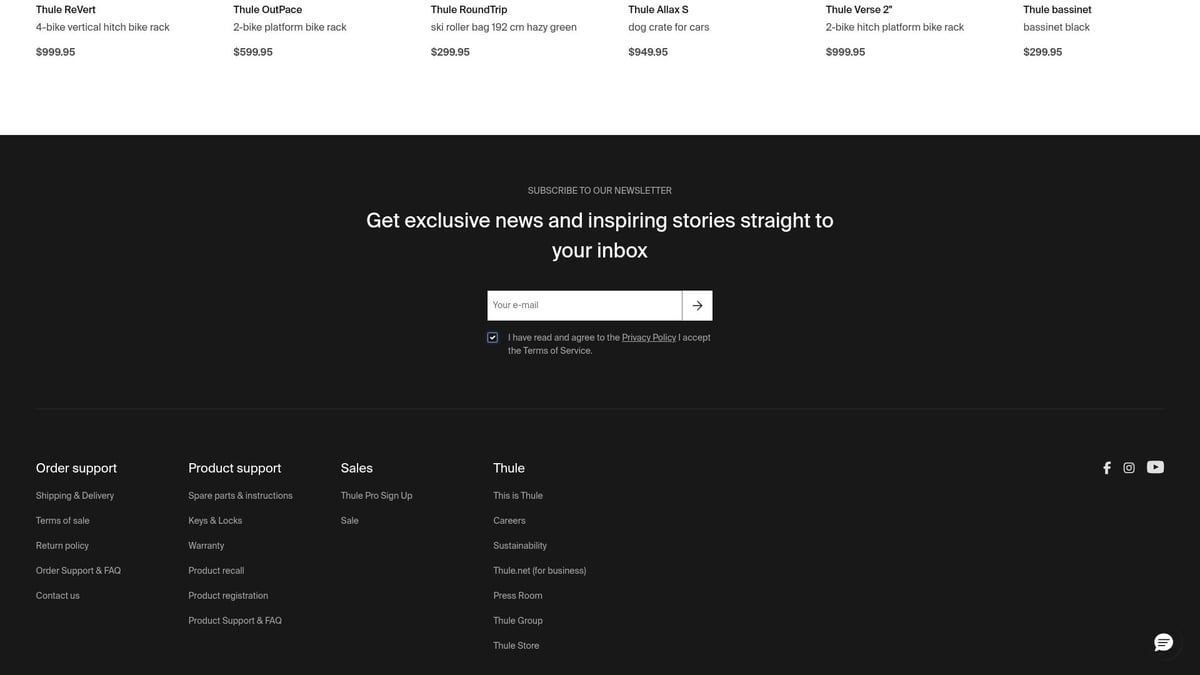1200x675 pixels.
Task: Go to Shipping & Delivery page
Action: 75,496
